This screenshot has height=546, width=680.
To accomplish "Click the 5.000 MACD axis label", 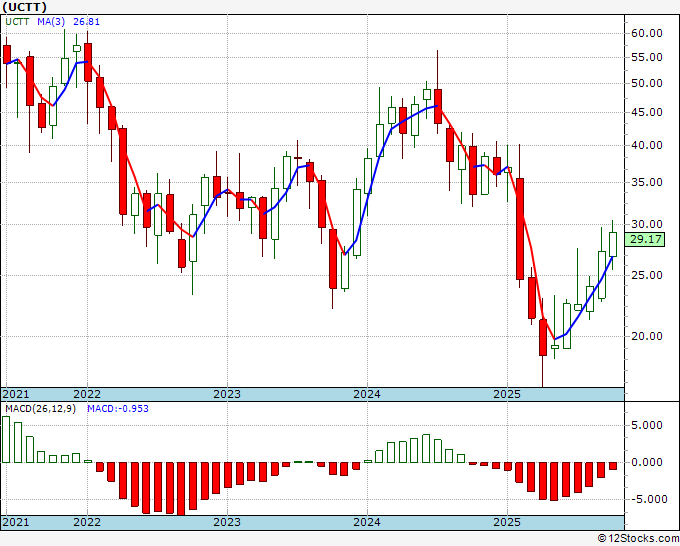I will (x=647, y=425).
